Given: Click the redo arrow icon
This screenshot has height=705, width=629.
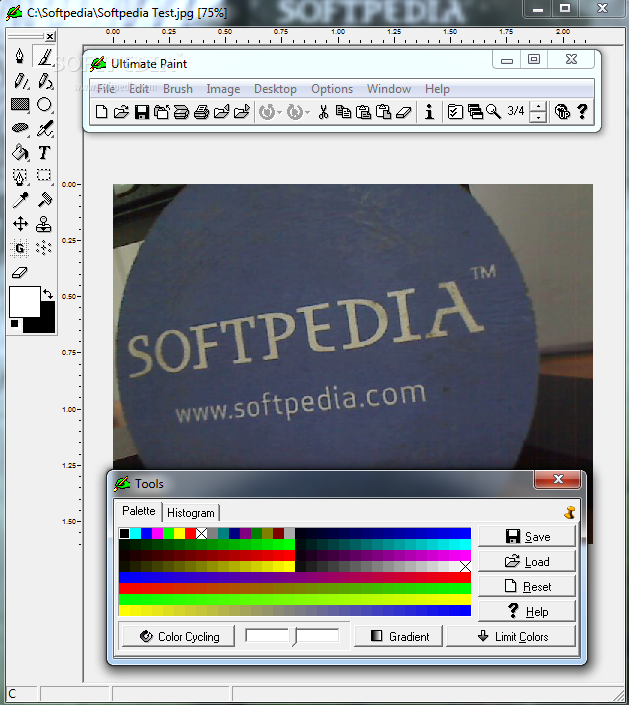Looking at the screenshot, I should 294,112.
